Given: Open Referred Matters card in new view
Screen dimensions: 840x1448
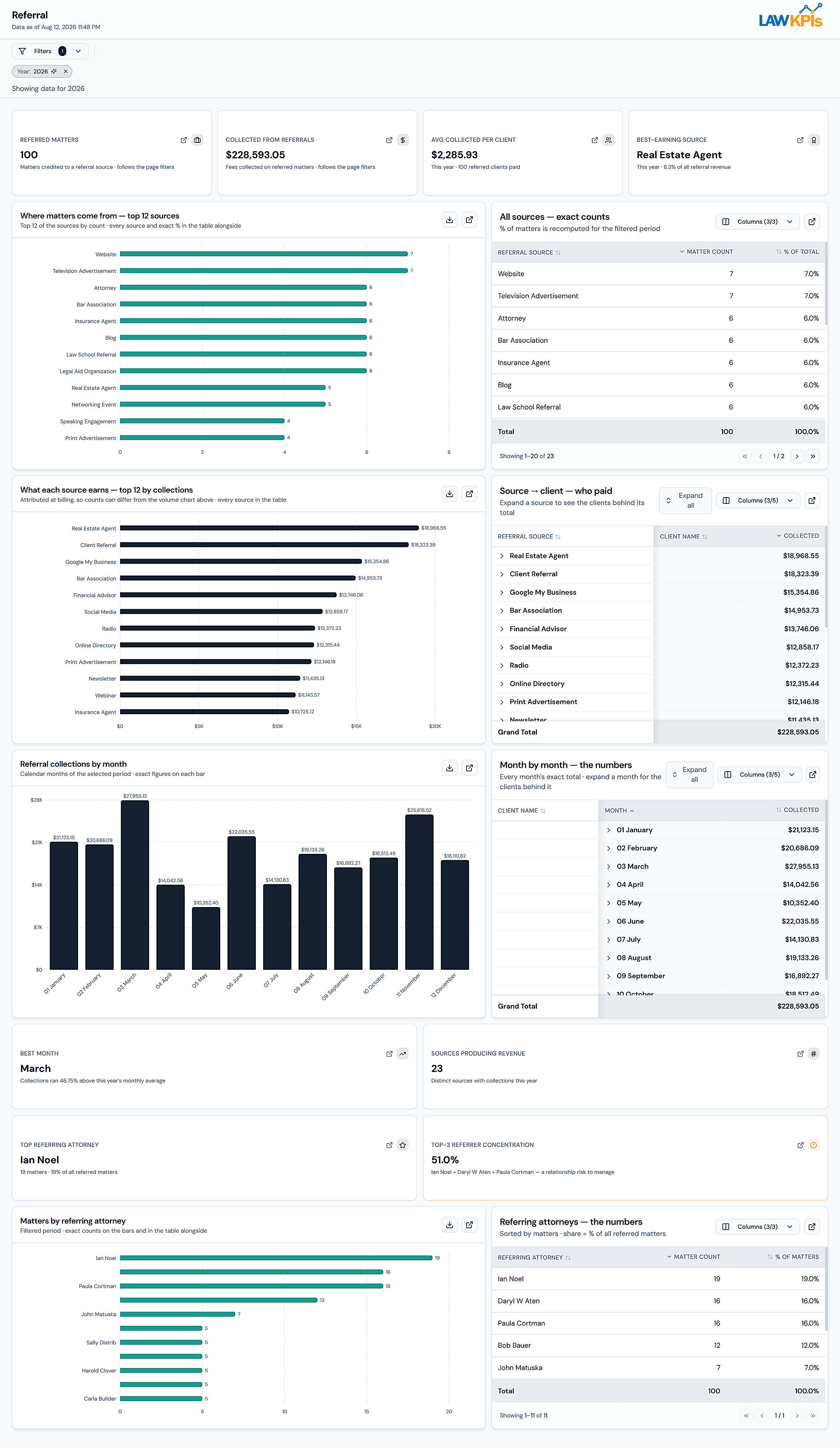Looking at the screenshot, I should tap(184, 140).
